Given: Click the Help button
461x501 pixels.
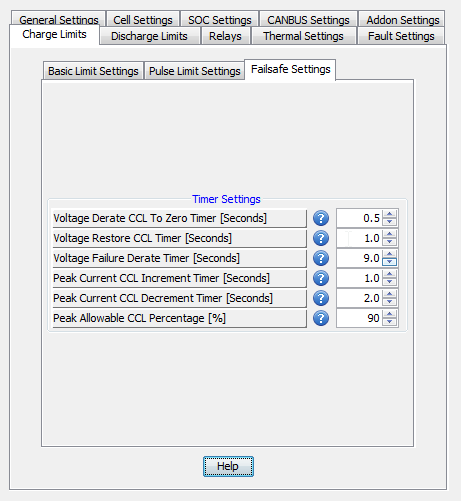Looking at the screenshot, I should 228,466.
